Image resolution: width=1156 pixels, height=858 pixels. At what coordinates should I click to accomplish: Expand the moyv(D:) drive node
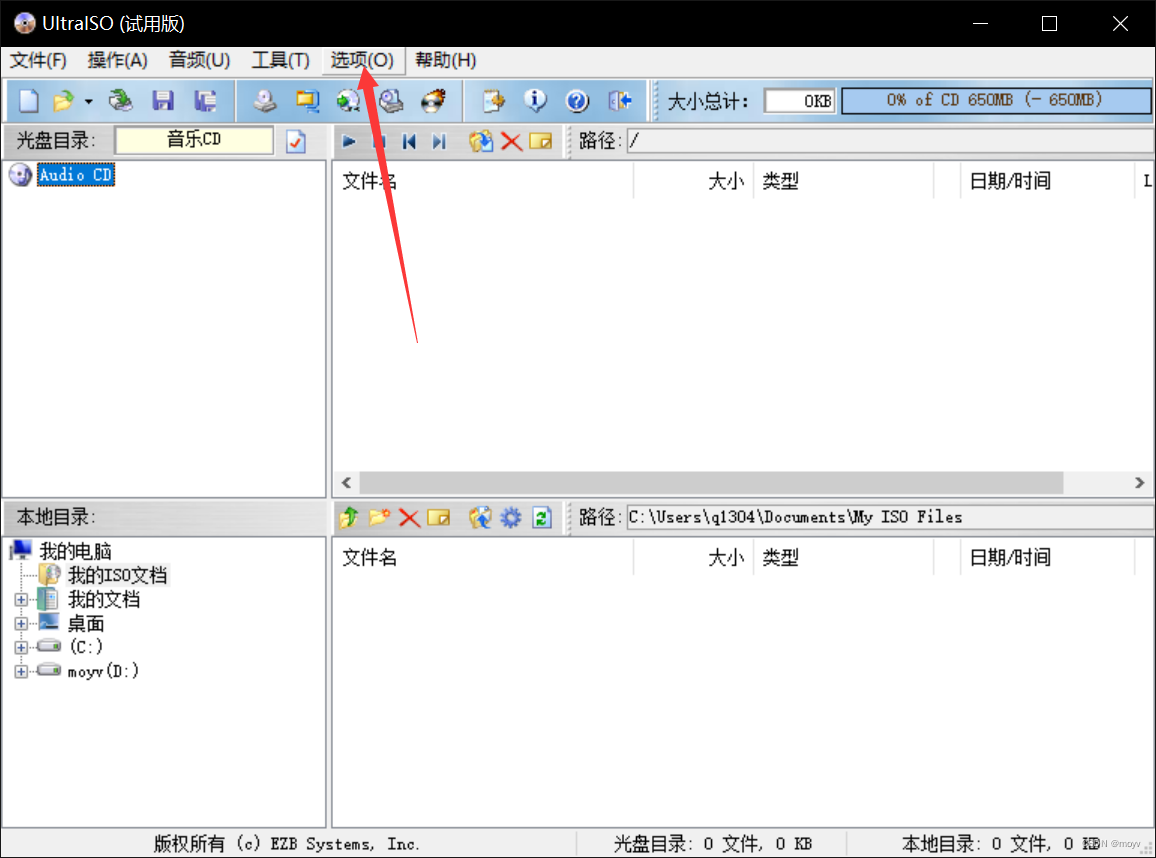[x=21, y=672]
